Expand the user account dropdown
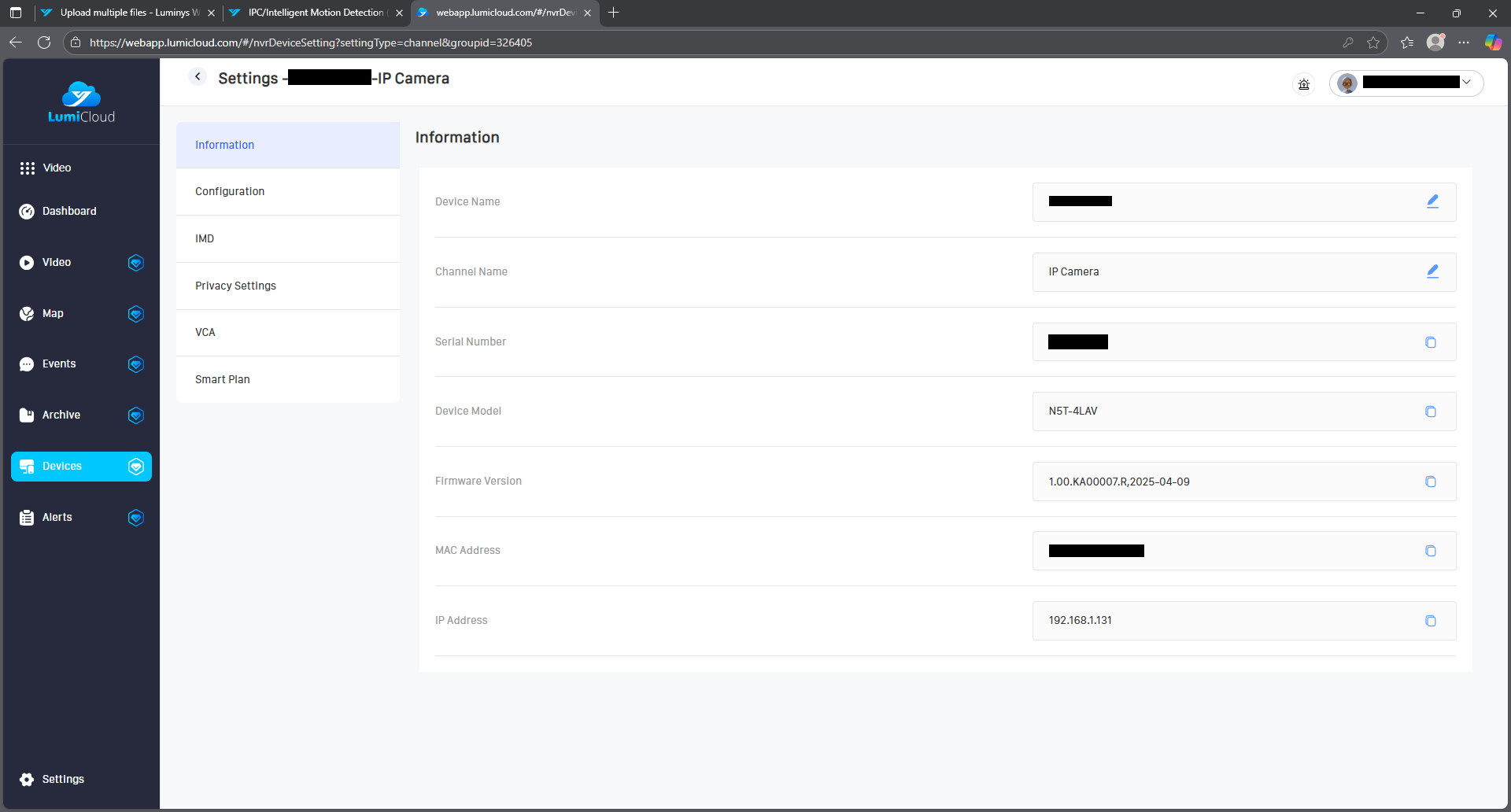 point(1465,83)
